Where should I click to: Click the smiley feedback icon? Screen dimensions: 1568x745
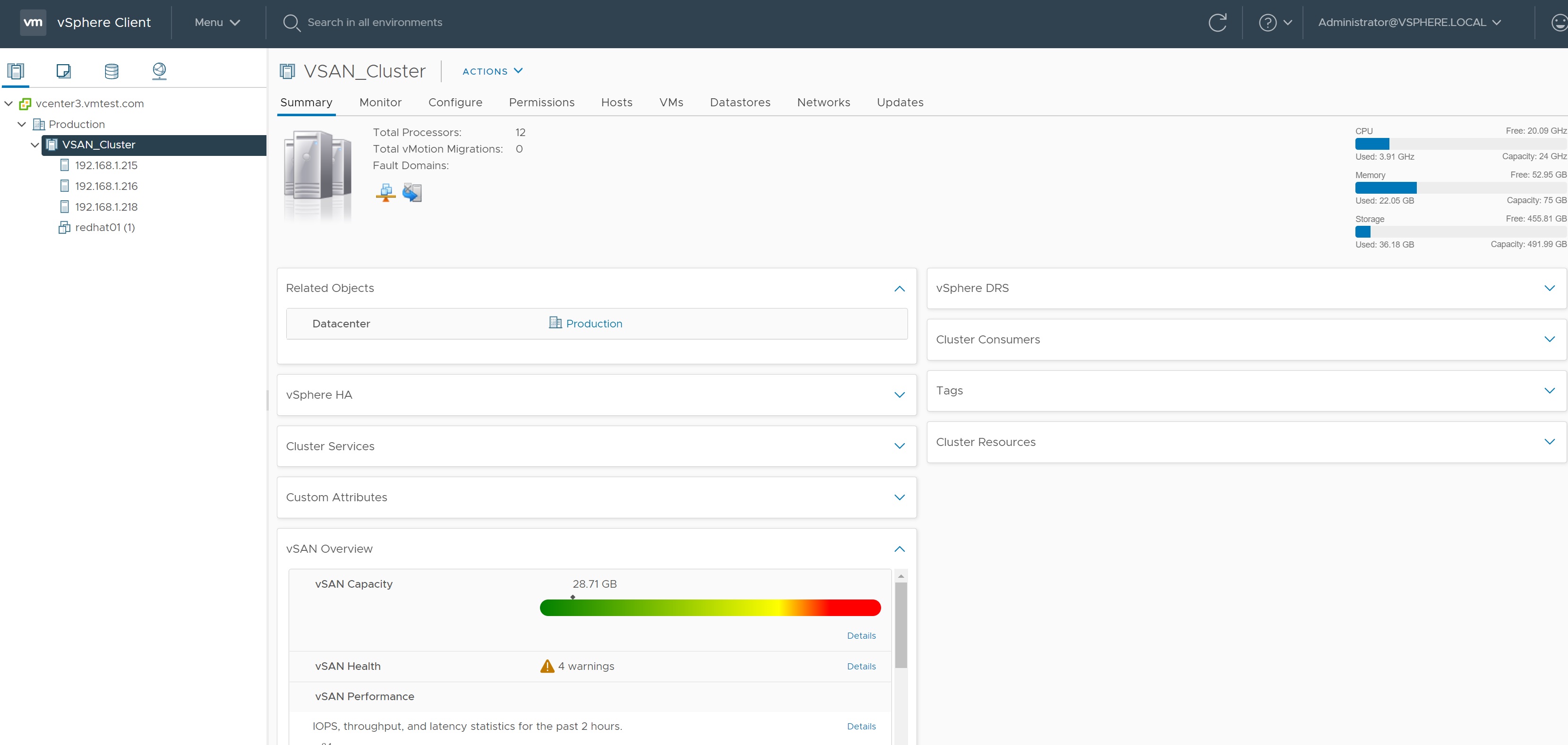pos(1559,23)
